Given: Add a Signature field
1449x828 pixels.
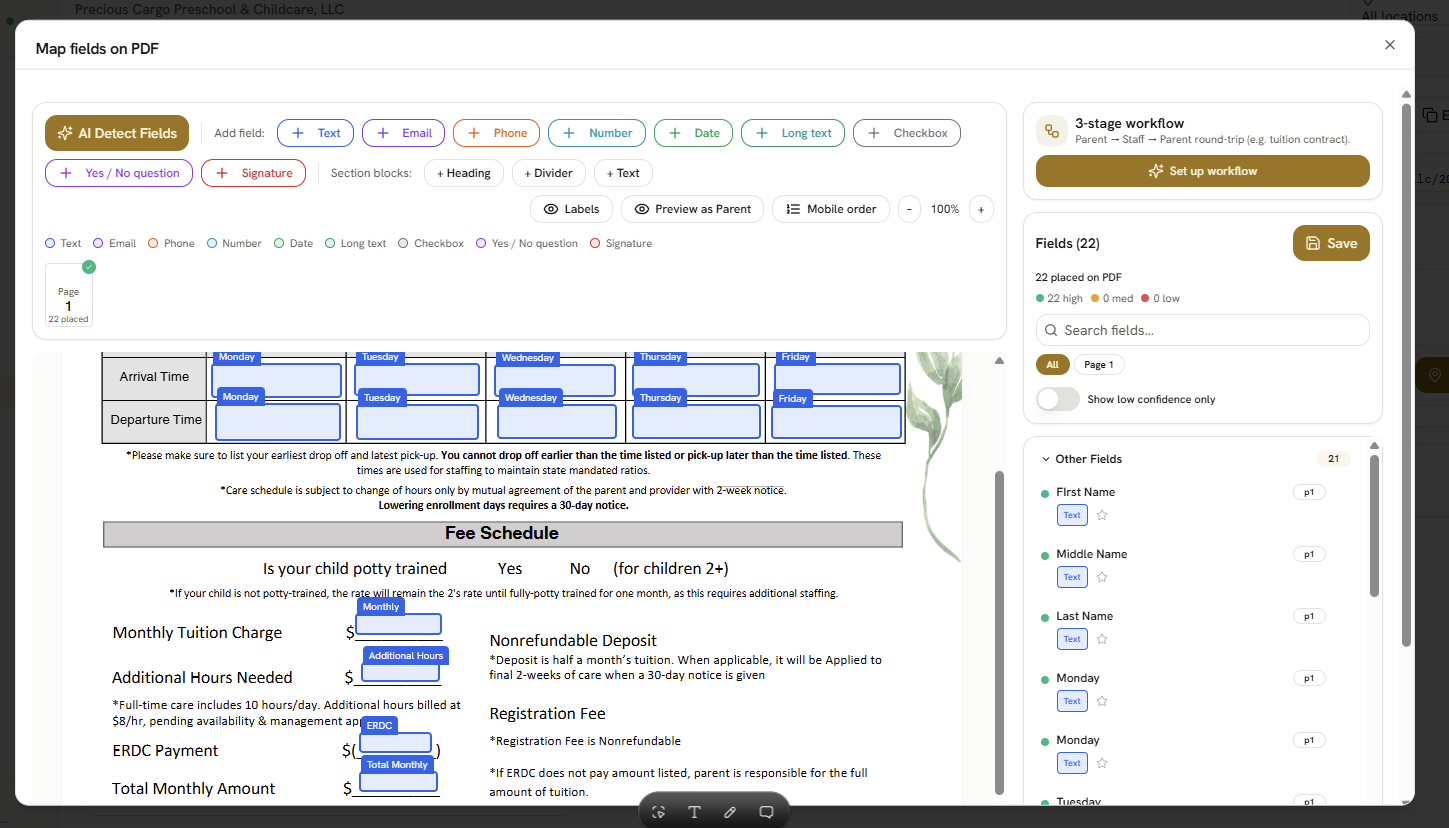Looking at the screenshot, I should point(253,173).
